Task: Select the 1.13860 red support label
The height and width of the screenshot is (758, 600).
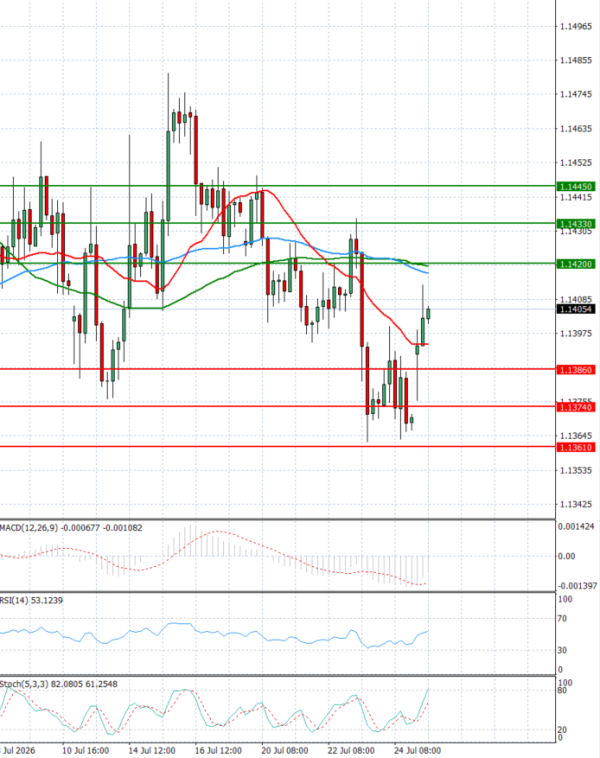Action: (575, 370)
